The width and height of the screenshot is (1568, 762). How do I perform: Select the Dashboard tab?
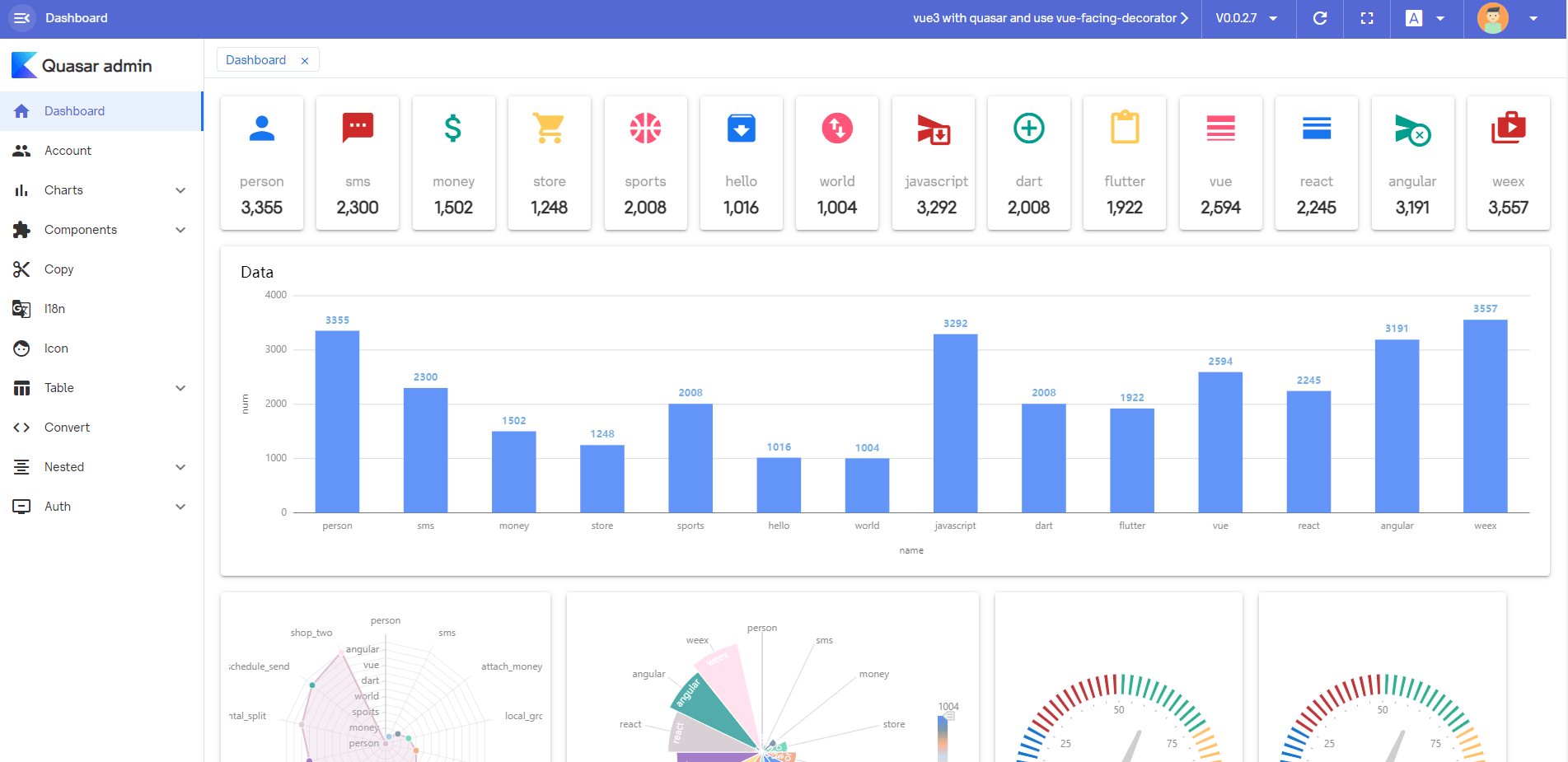(256, 60)
